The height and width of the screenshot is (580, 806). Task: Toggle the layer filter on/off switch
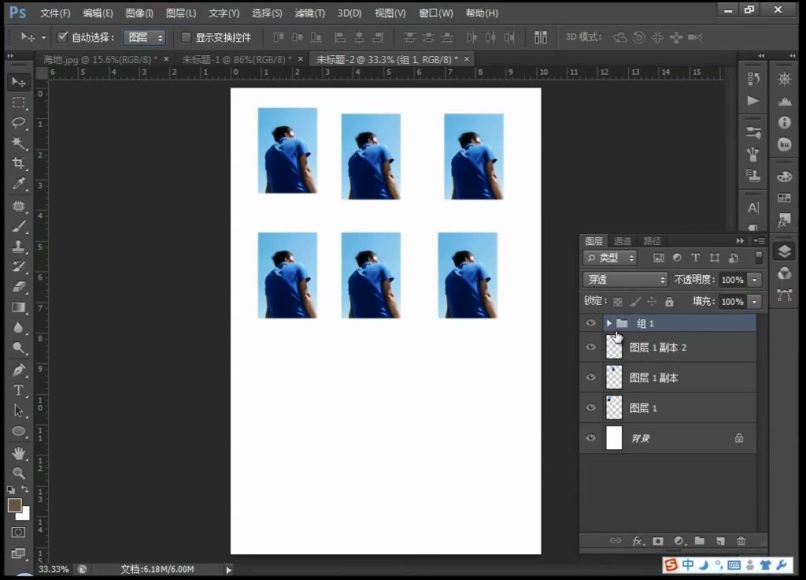pos(759,257)
